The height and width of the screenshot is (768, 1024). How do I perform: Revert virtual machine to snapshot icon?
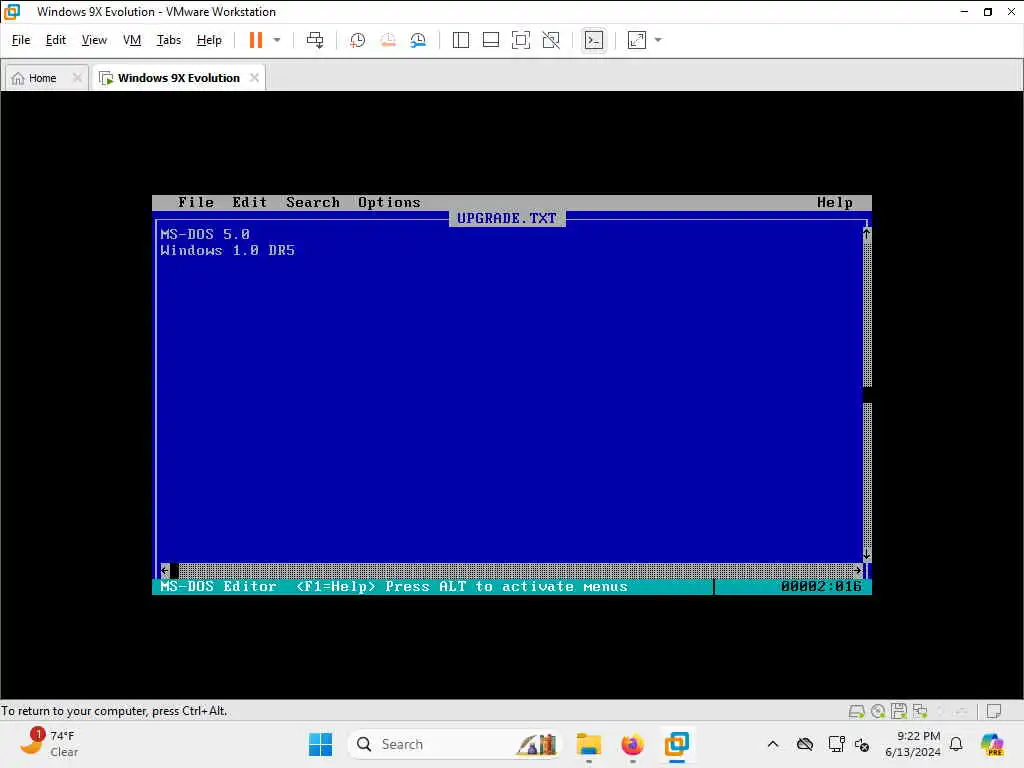click(x=388, y=40)
